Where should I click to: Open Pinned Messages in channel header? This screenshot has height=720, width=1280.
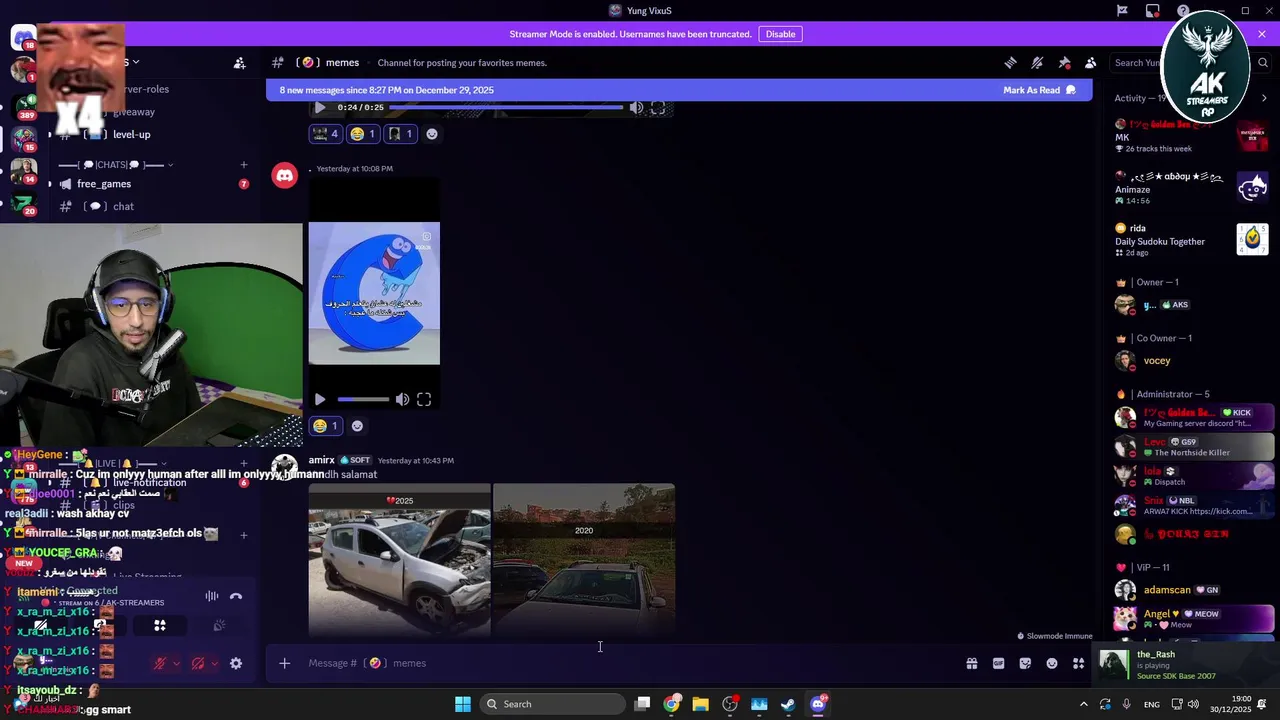(x=1064, y=63)
